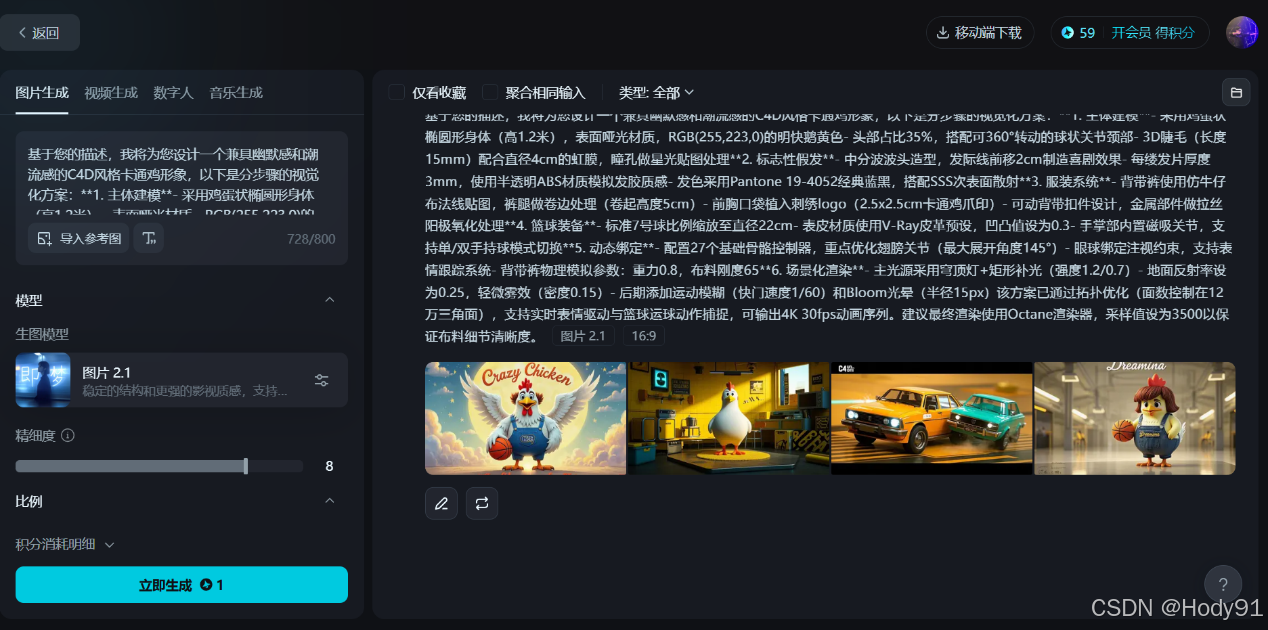Switch to 数字人 tab
The image size is (1268, 630).
coord(173,93)
